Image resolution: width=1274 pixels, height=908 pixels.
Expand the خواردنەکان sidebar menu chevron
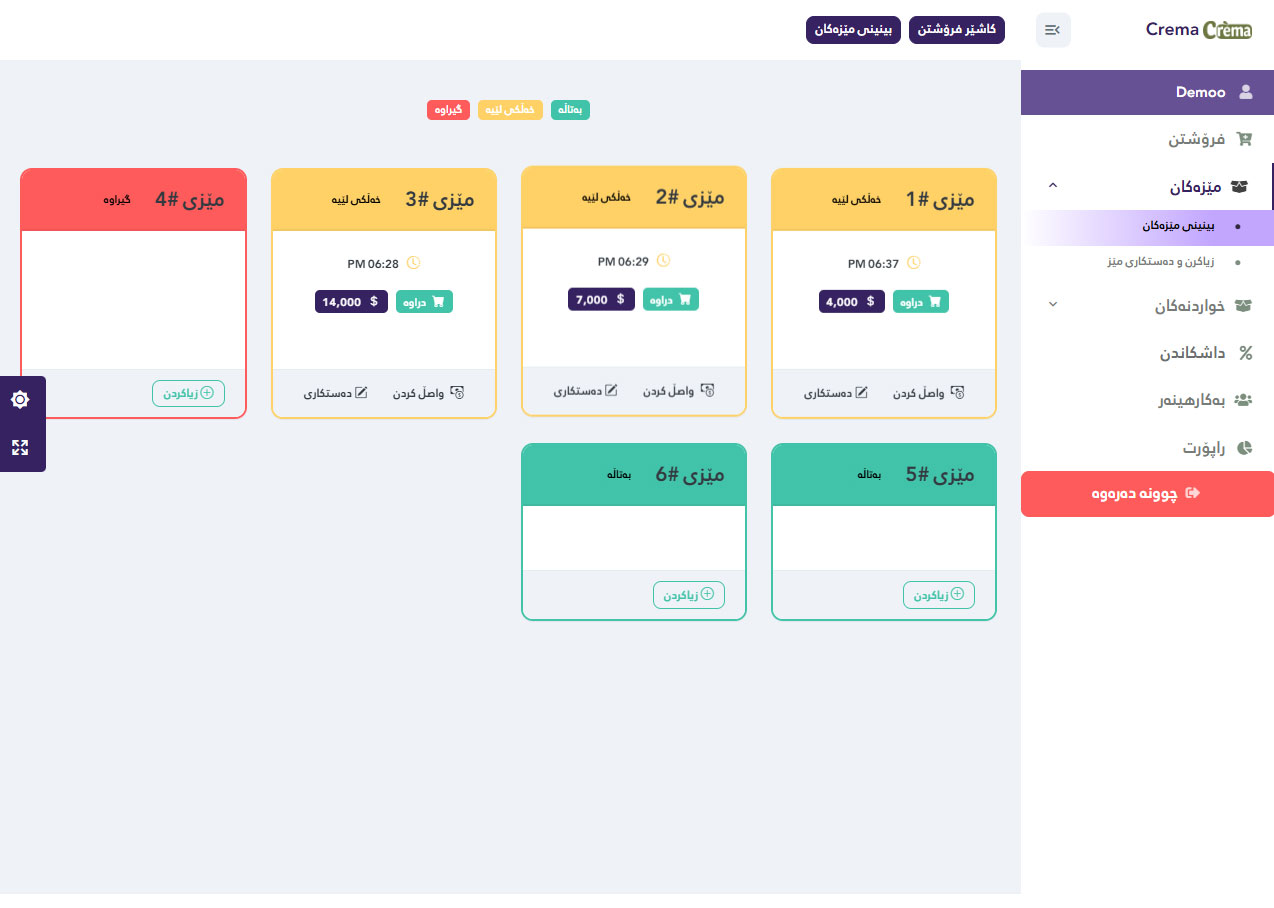[1052, 304]
